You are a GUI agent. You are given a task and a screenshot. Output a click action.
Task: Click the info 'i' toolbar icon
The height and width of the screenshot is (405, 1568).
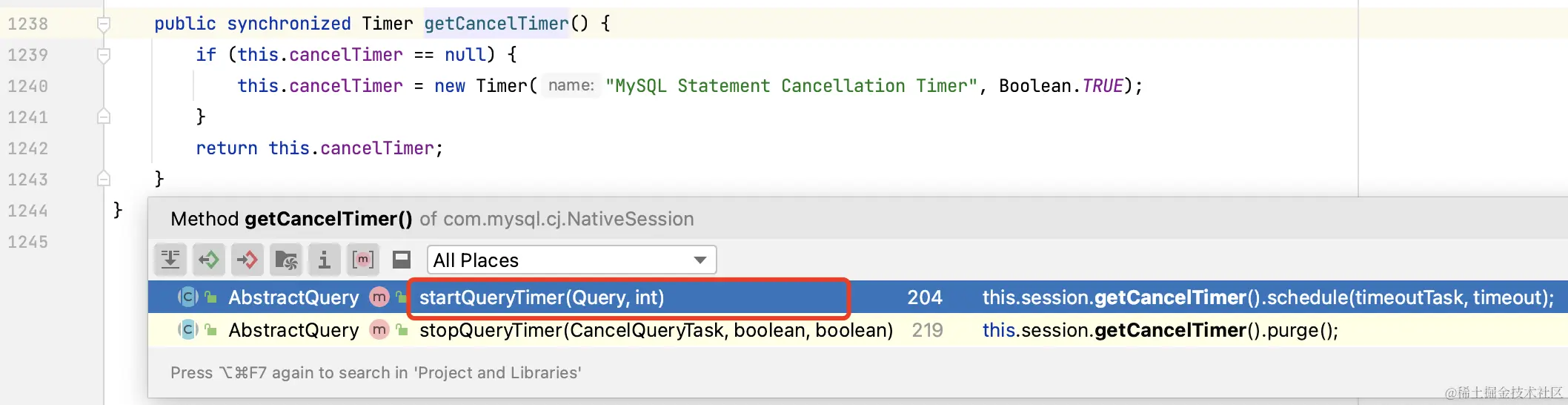[325, 260]
